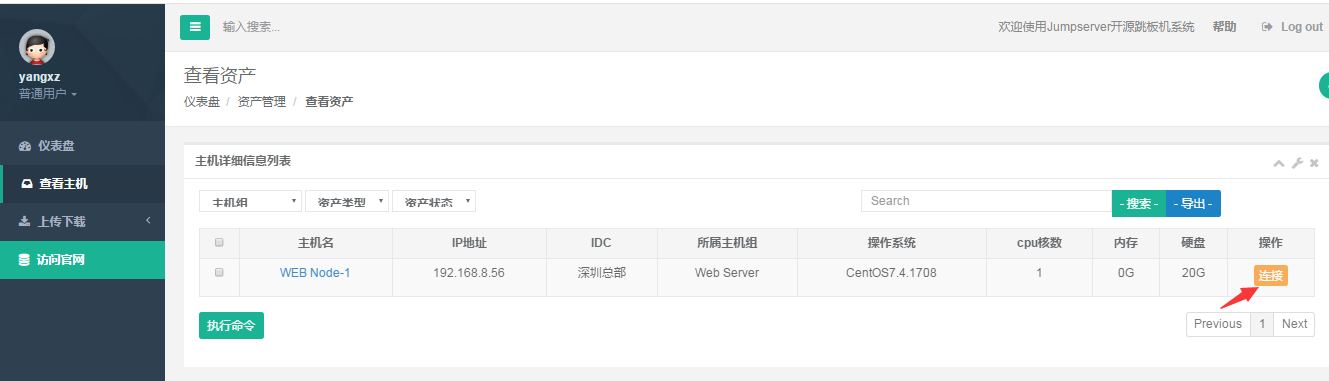The height and width of the screenshot is (381, 1329).
Task: Click the dashboard gauge icon
Action: (25, 146)
